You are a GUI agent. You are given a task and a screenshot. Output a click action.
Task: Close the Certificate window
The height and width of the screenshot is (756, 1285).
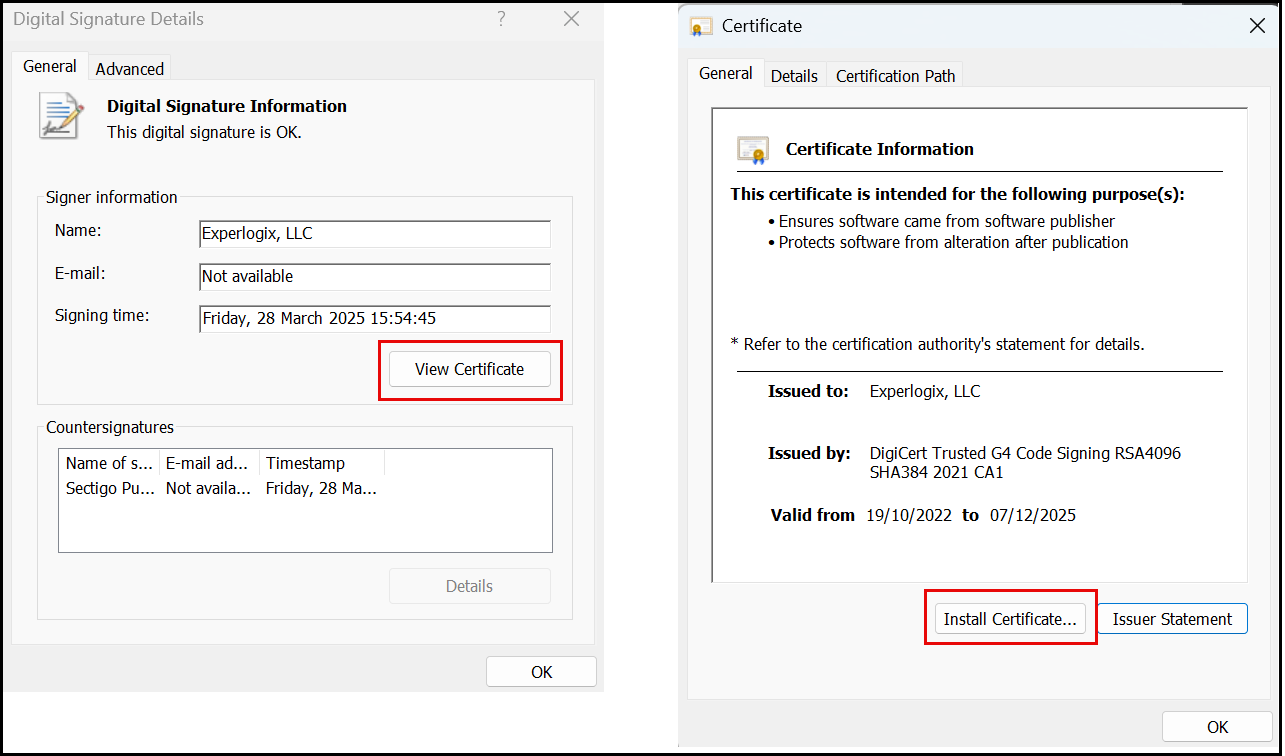tap(1257, 26)
